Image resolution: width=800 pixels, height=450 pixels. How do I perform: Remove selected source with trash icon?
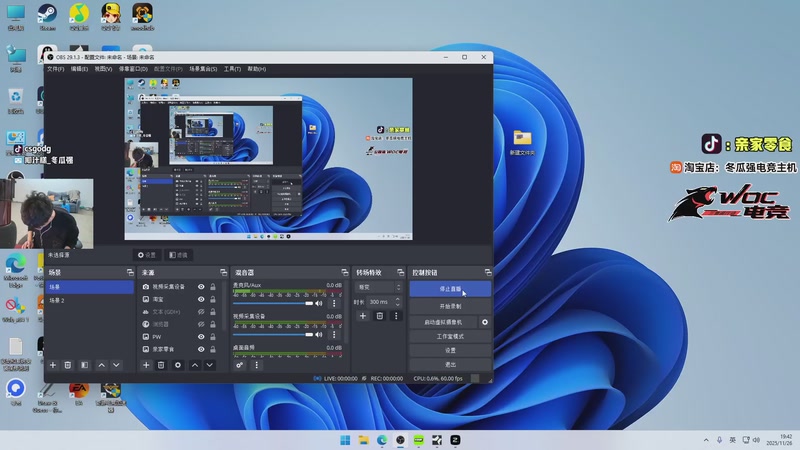(x=161, y=365)
